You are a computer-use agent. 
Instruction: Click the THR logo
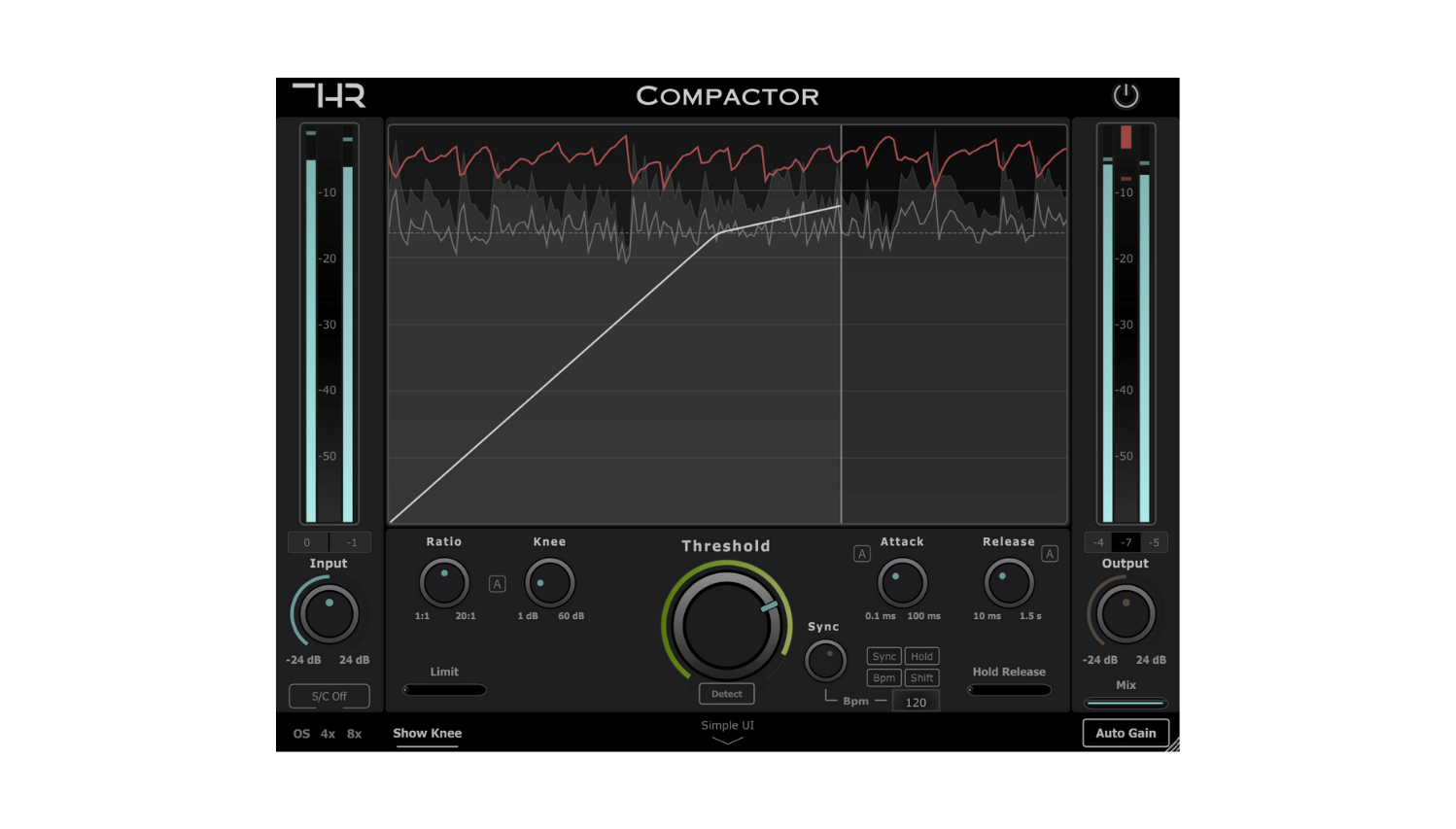[329, 95]
